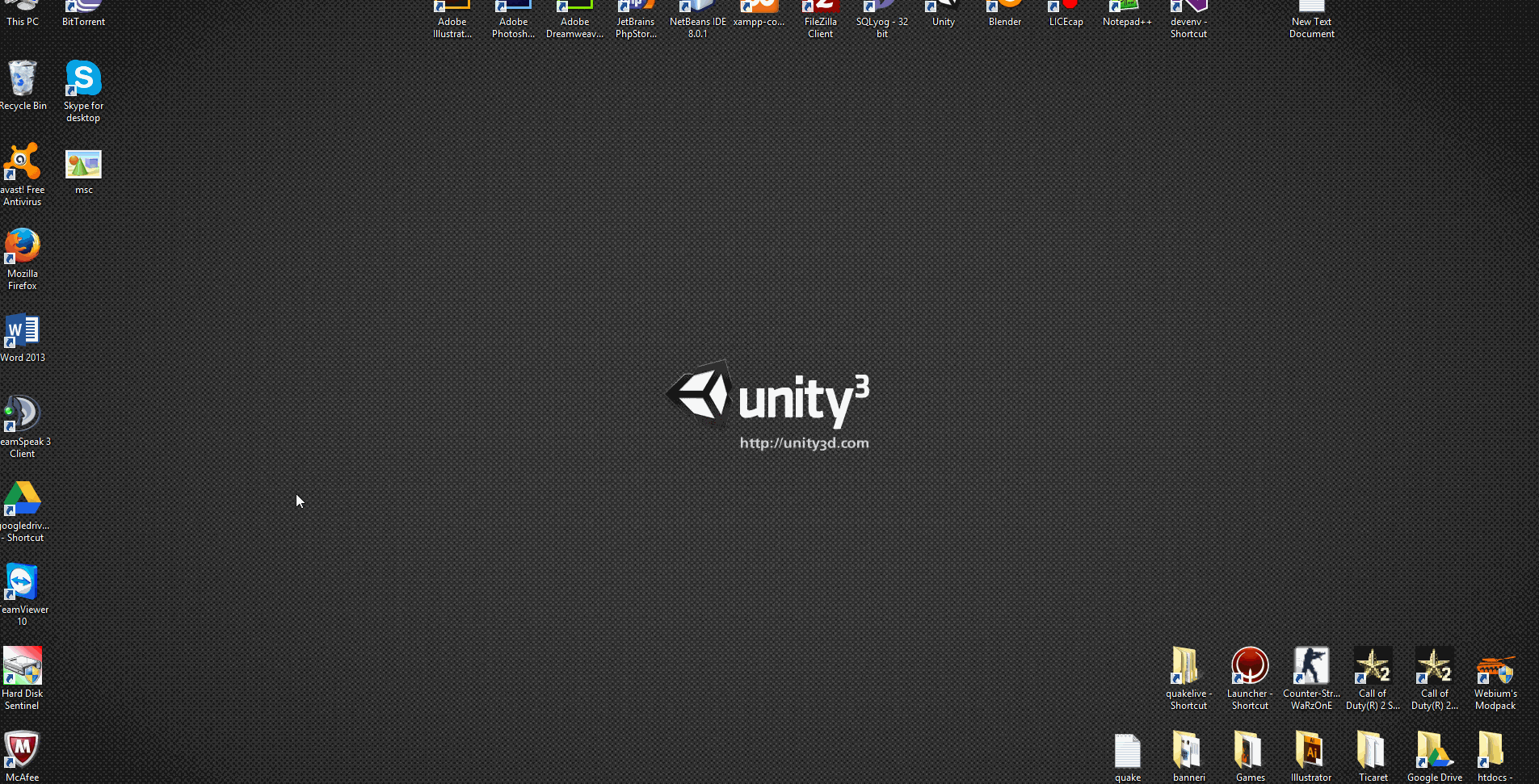Viewport: 1539px width, 784px height.
Task: Click the quake text file
Action: coord(1128,757)
